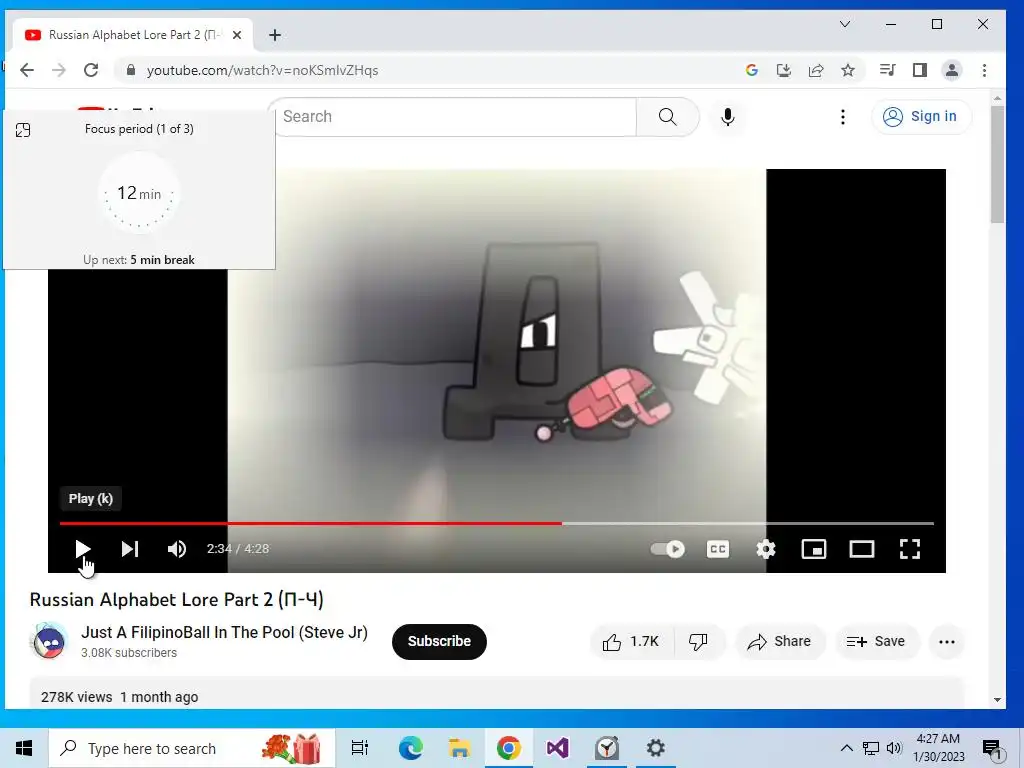Open Windows Settings from the taskbar
Viewport: 1024px width, 768px height.
pos(656,748)
